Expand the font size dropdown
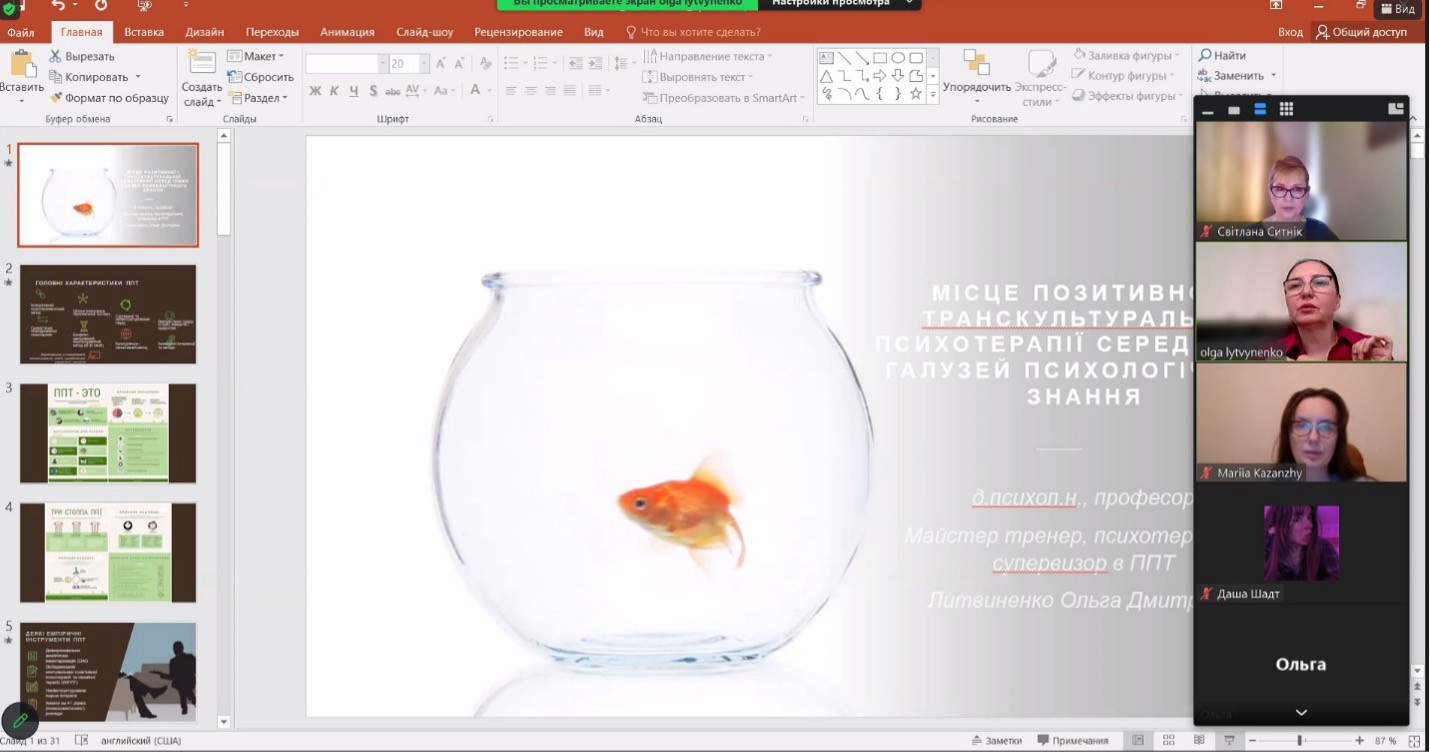This screenshot has width=1430, height=754. 424,64
